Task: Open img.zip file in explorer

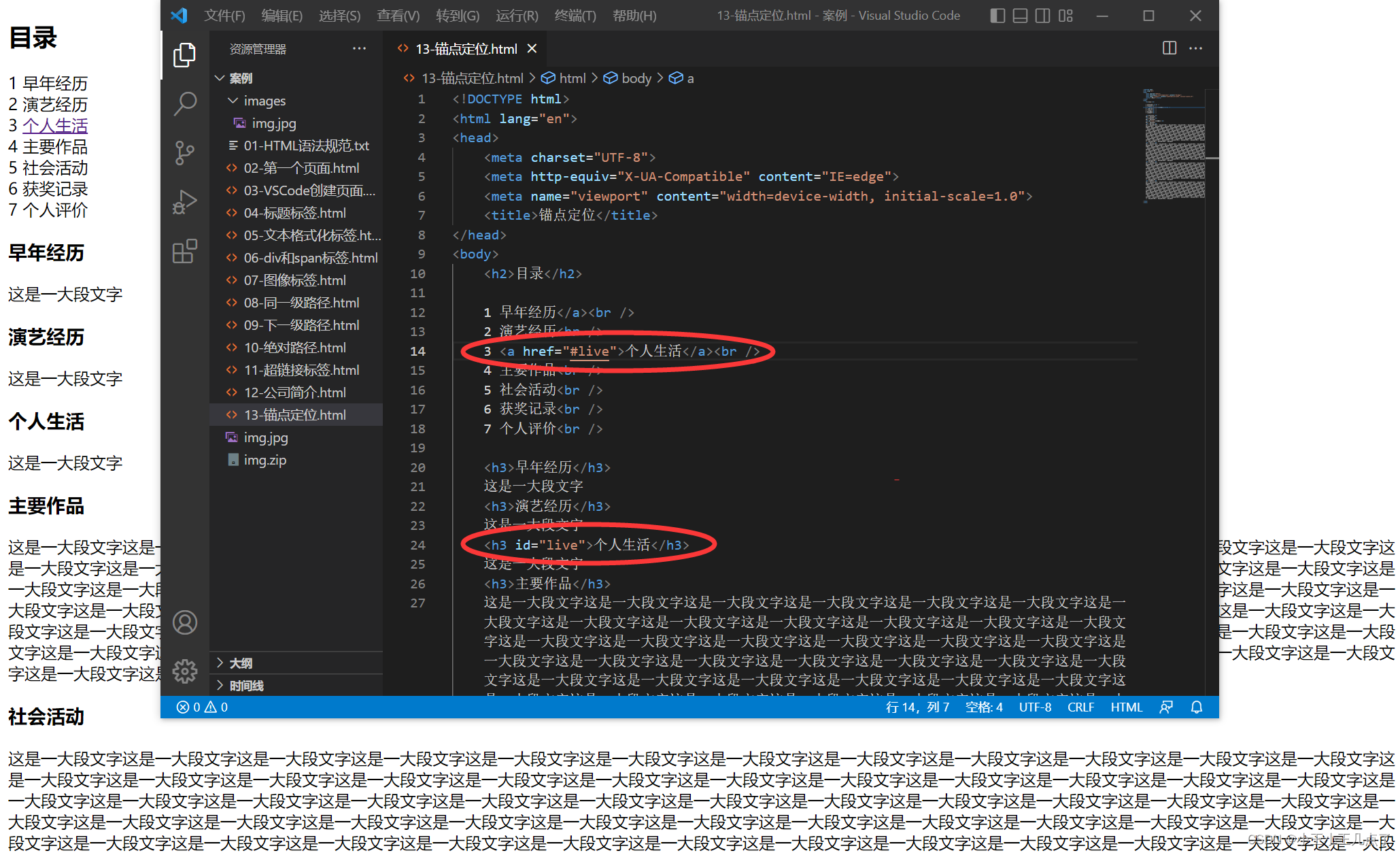Action: tap(296, 460)
